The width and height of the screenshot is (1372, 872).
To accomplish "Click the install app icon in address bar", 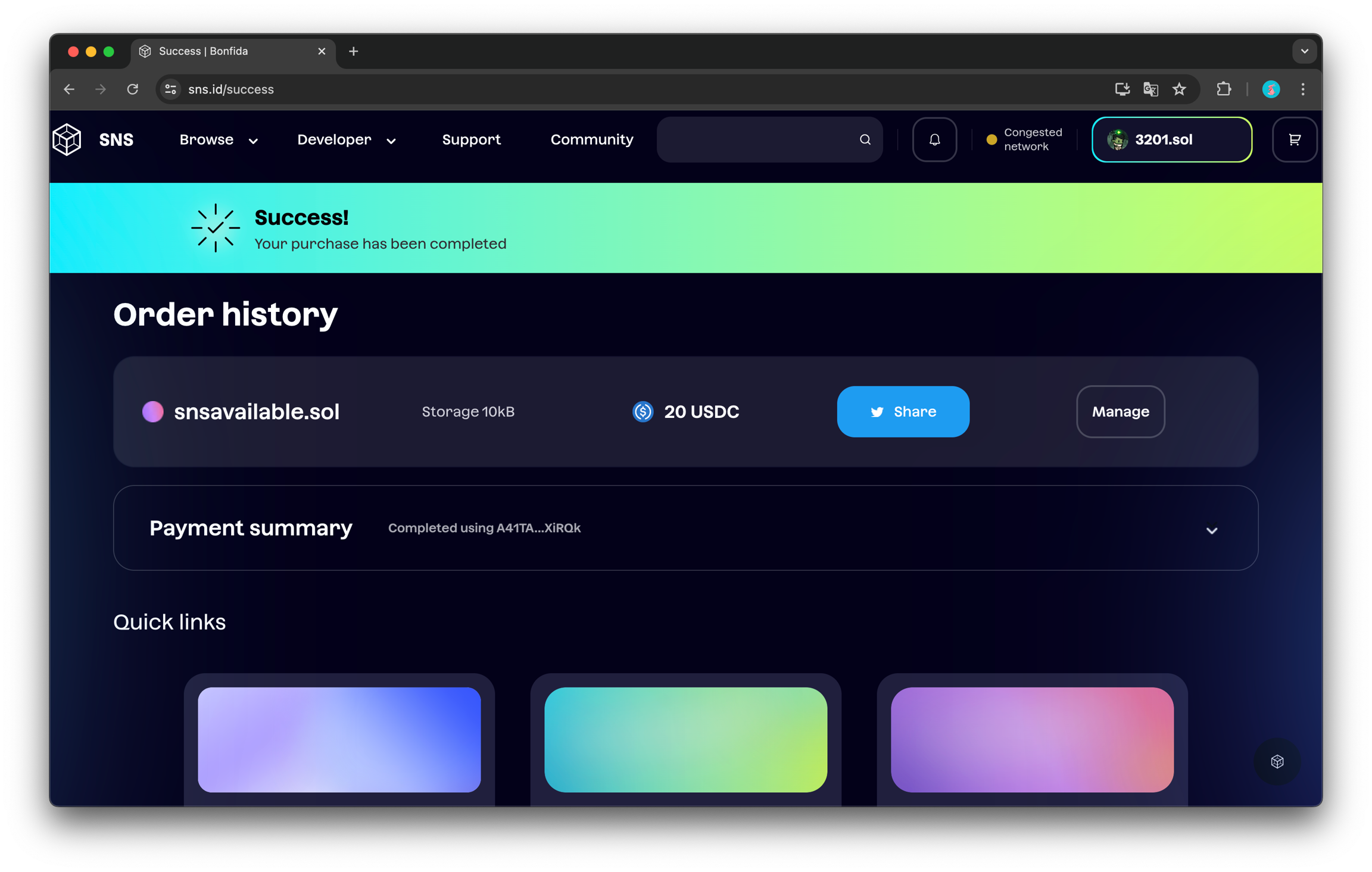I will click(x=1122, y=89).
